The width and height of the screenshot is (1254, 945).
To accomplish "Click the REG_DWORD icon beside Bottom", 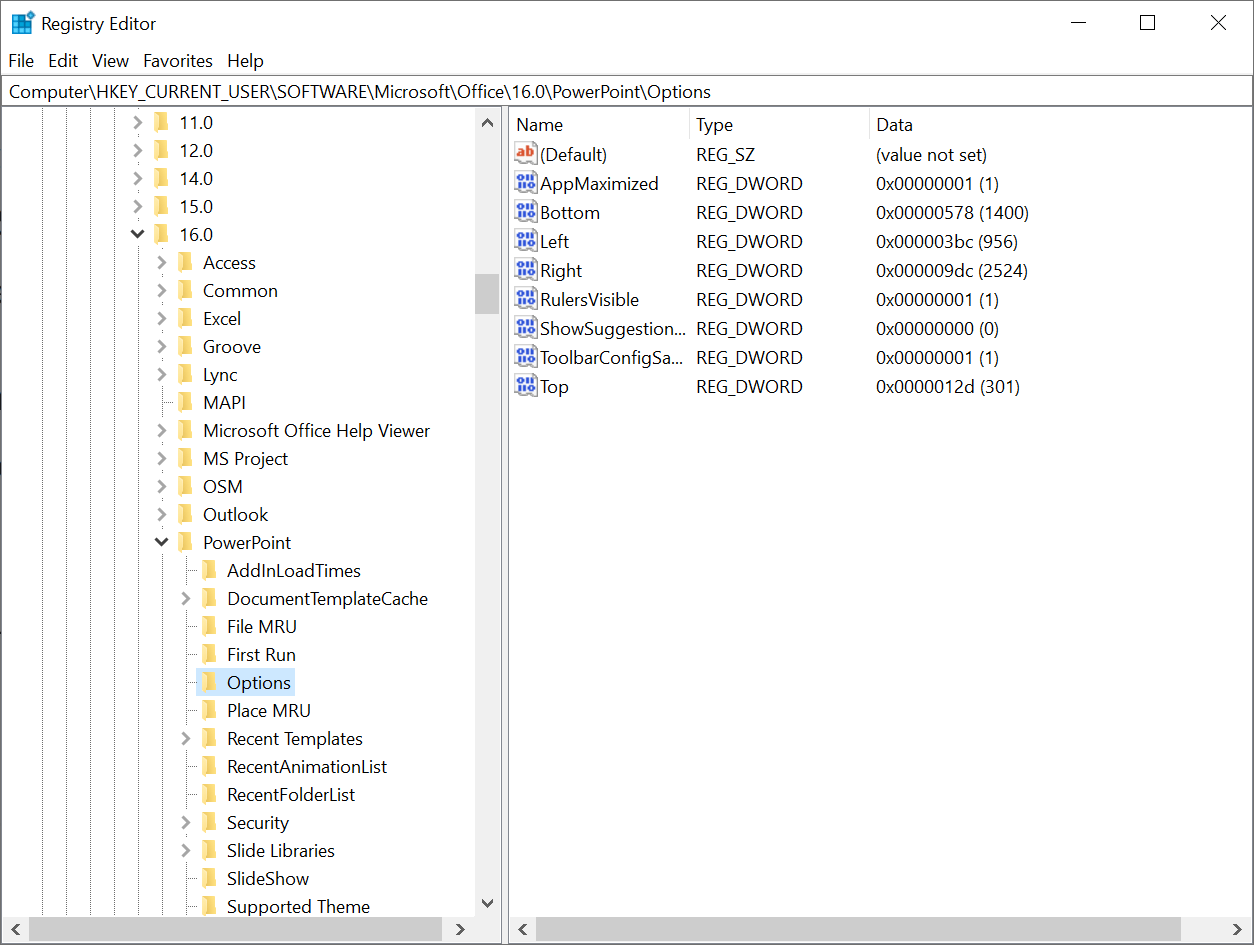I will click(x=526, y=212).
